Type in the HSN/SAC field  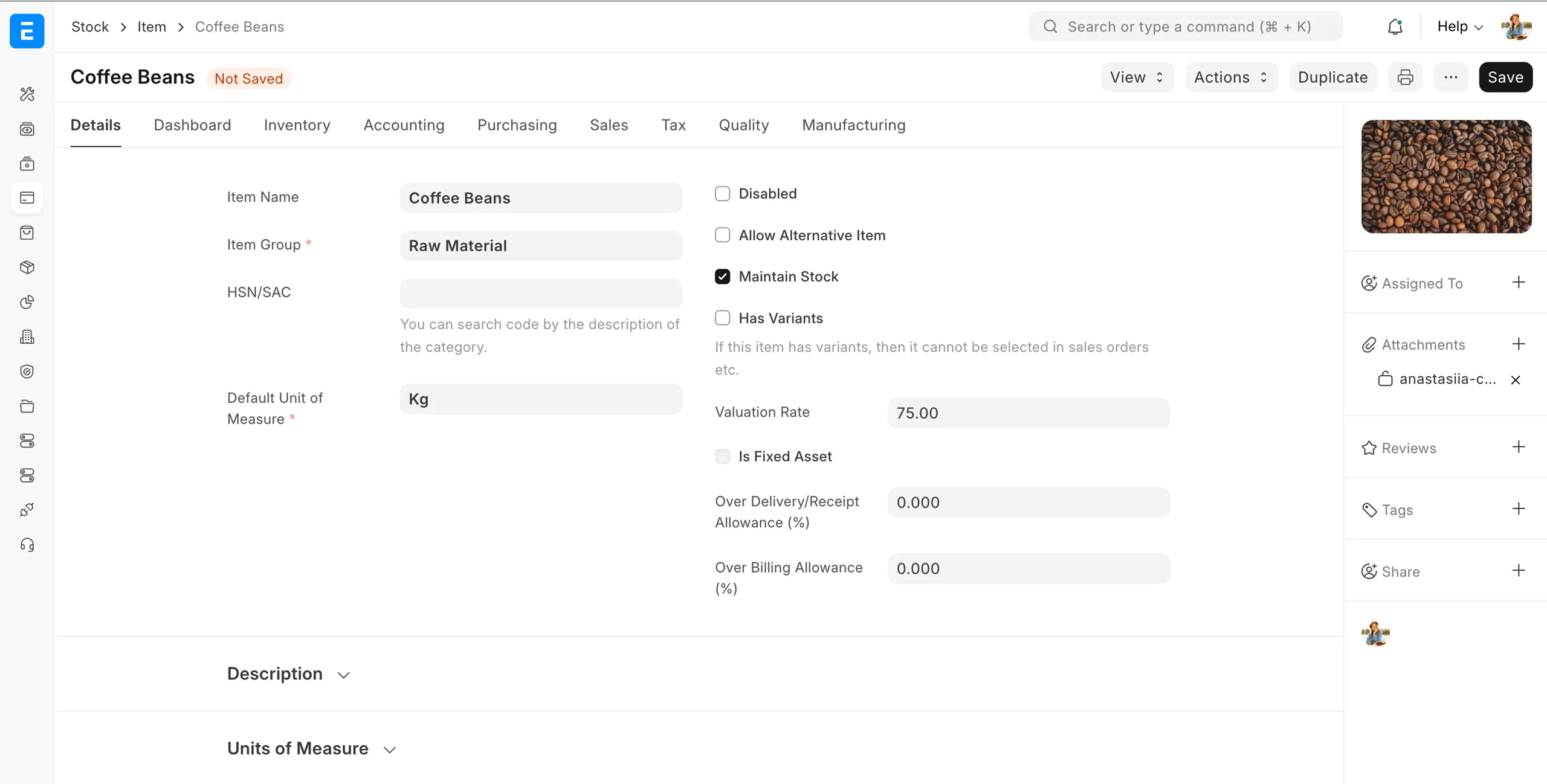tap(541, 293)
